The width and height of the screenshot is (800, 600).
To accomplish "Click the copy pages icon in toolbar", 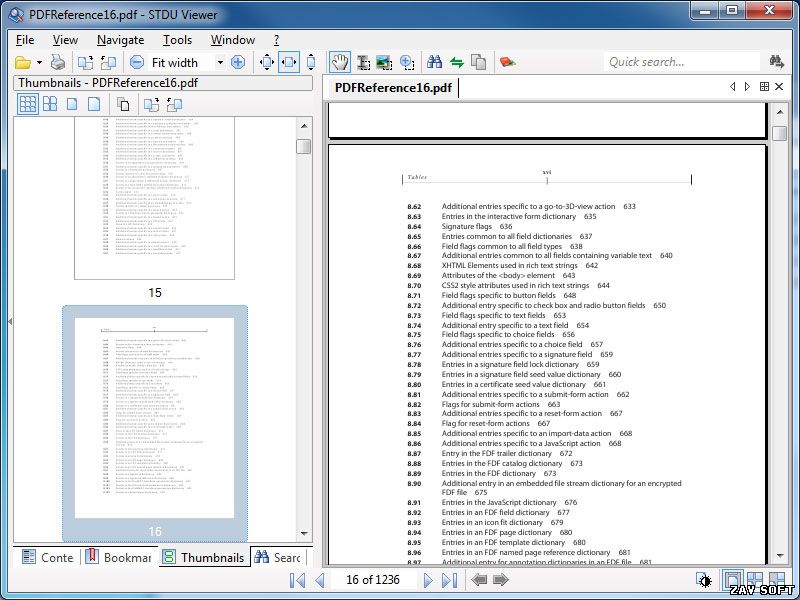I will [x=478, y=62].
